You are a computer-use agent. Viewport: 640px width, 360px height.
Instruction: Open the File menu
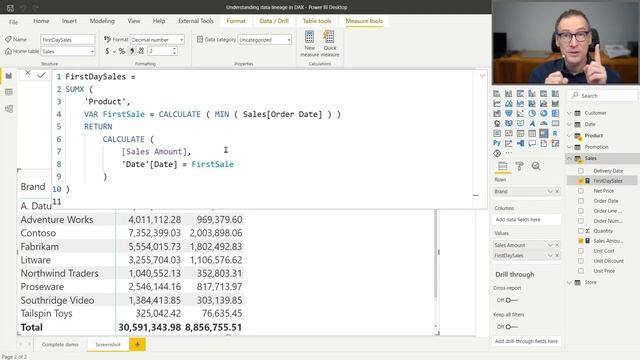pos(13,22)
